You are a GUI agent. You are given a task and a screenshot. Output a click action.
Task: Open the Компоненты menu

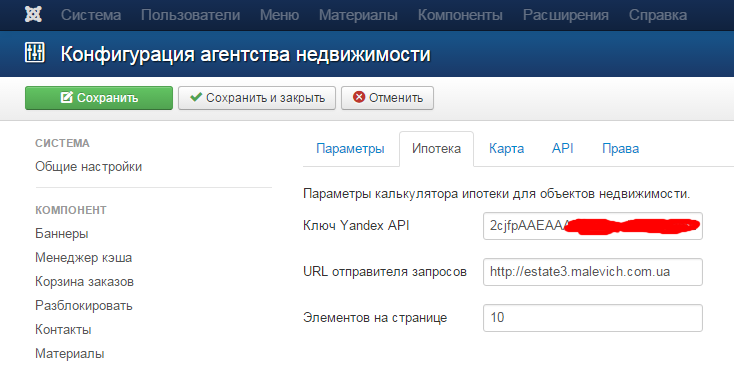point(460,15)
